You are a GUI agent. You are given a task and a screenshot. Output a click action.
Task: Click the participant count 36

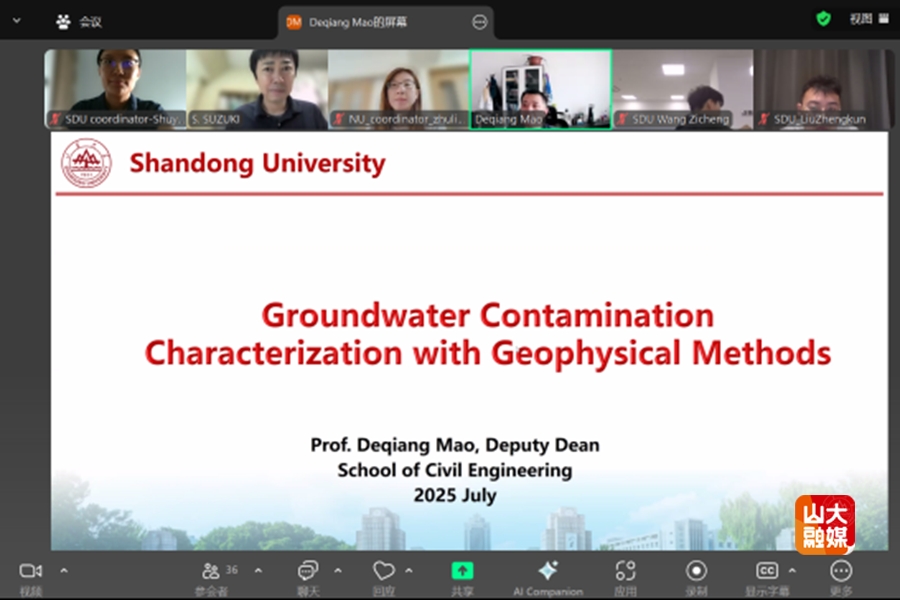coord(231,570)
